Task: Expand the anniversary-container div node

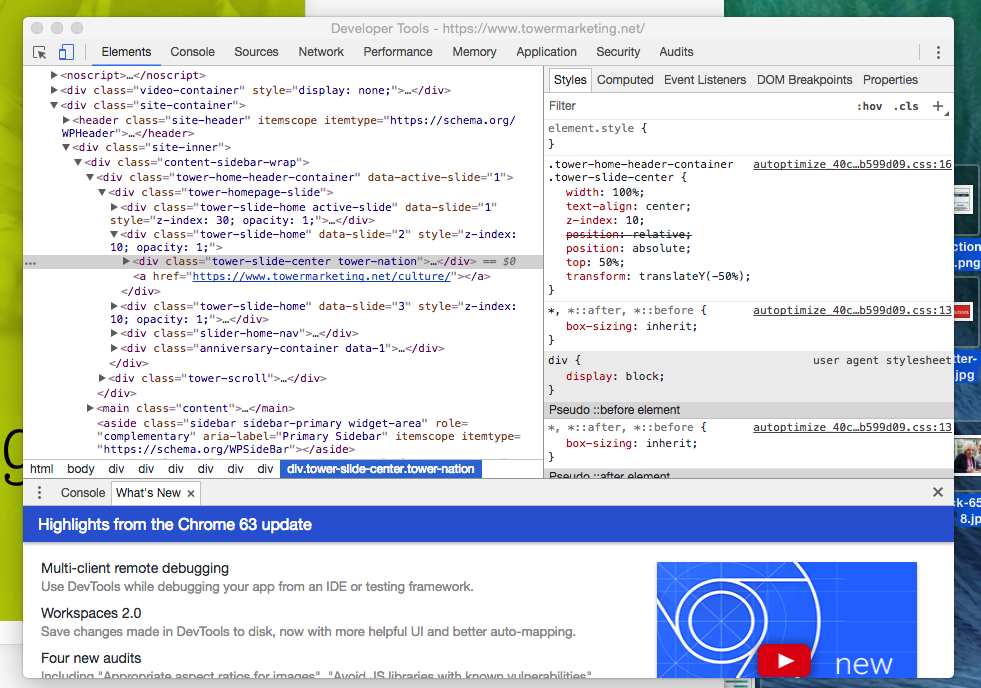Action: (x=114, y=348)
